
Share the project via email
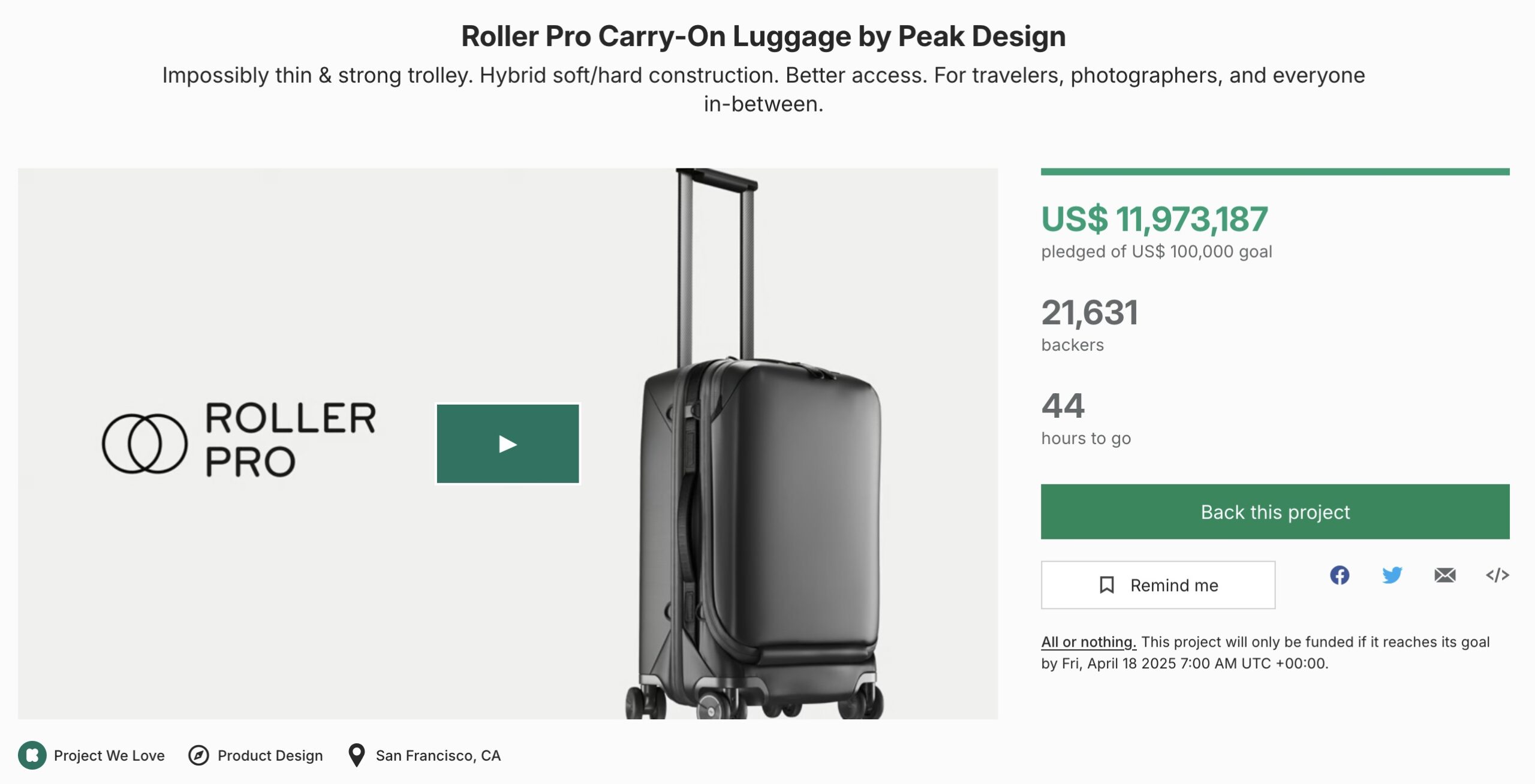1445,575
